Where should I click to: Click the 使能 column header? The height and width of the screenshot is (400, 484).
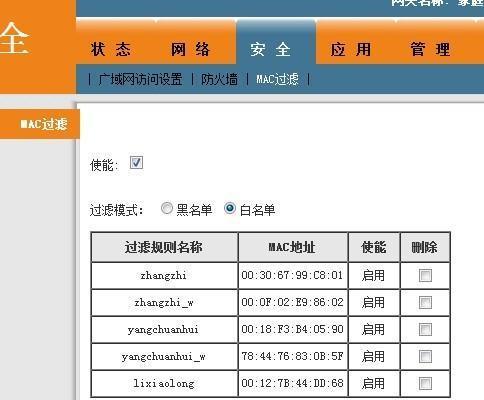(373, 247)
